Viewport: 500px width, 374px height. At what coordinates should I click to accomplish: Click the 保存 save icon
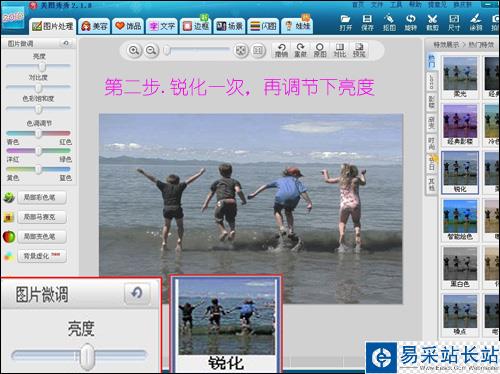367,23
